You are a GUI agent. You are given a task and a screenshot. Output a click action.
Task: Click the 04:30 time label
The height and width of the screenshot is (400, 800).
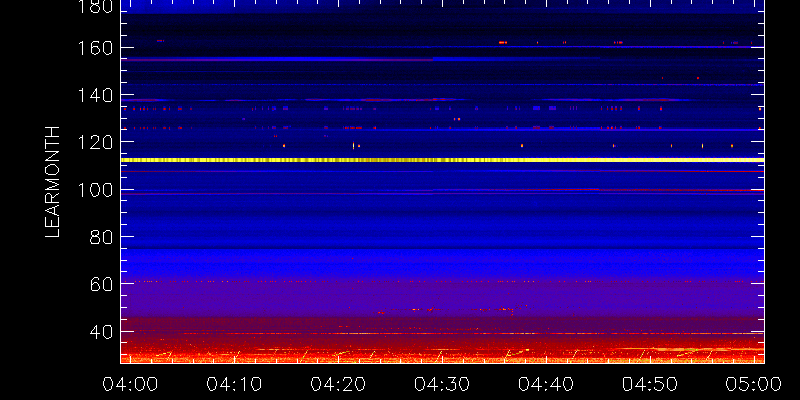coord(442,384)
